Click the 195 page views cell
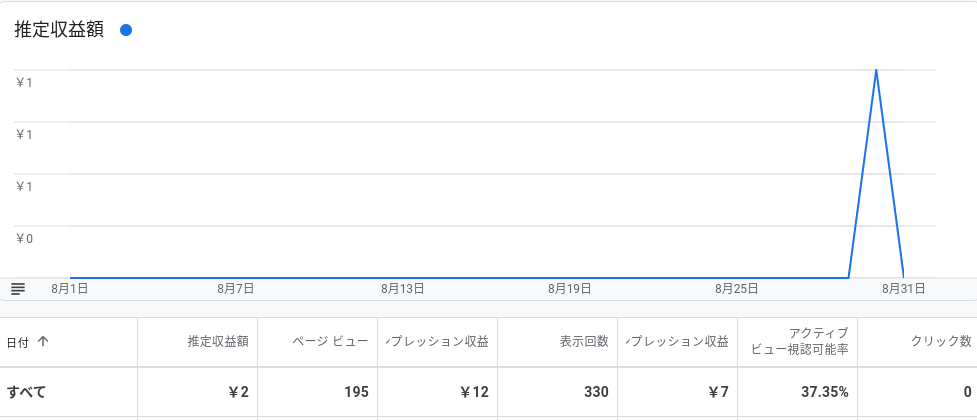Viewport: 977px width, 420px height. pos(356,392)
